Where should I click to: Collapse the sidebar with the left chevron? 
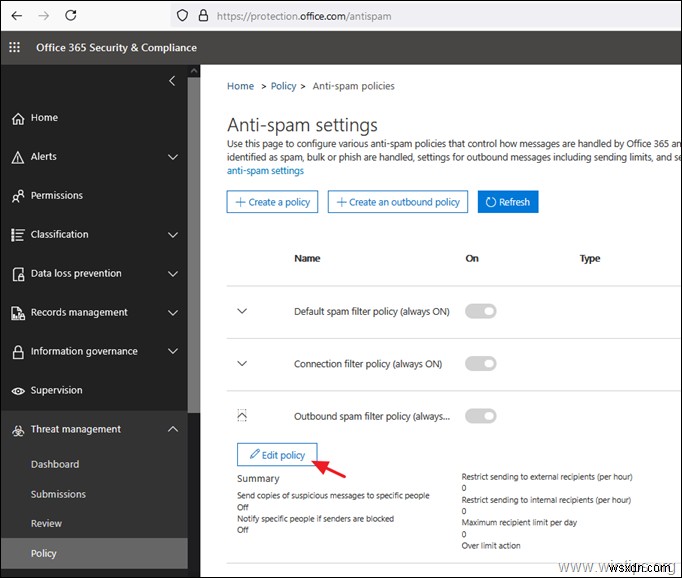172,81
